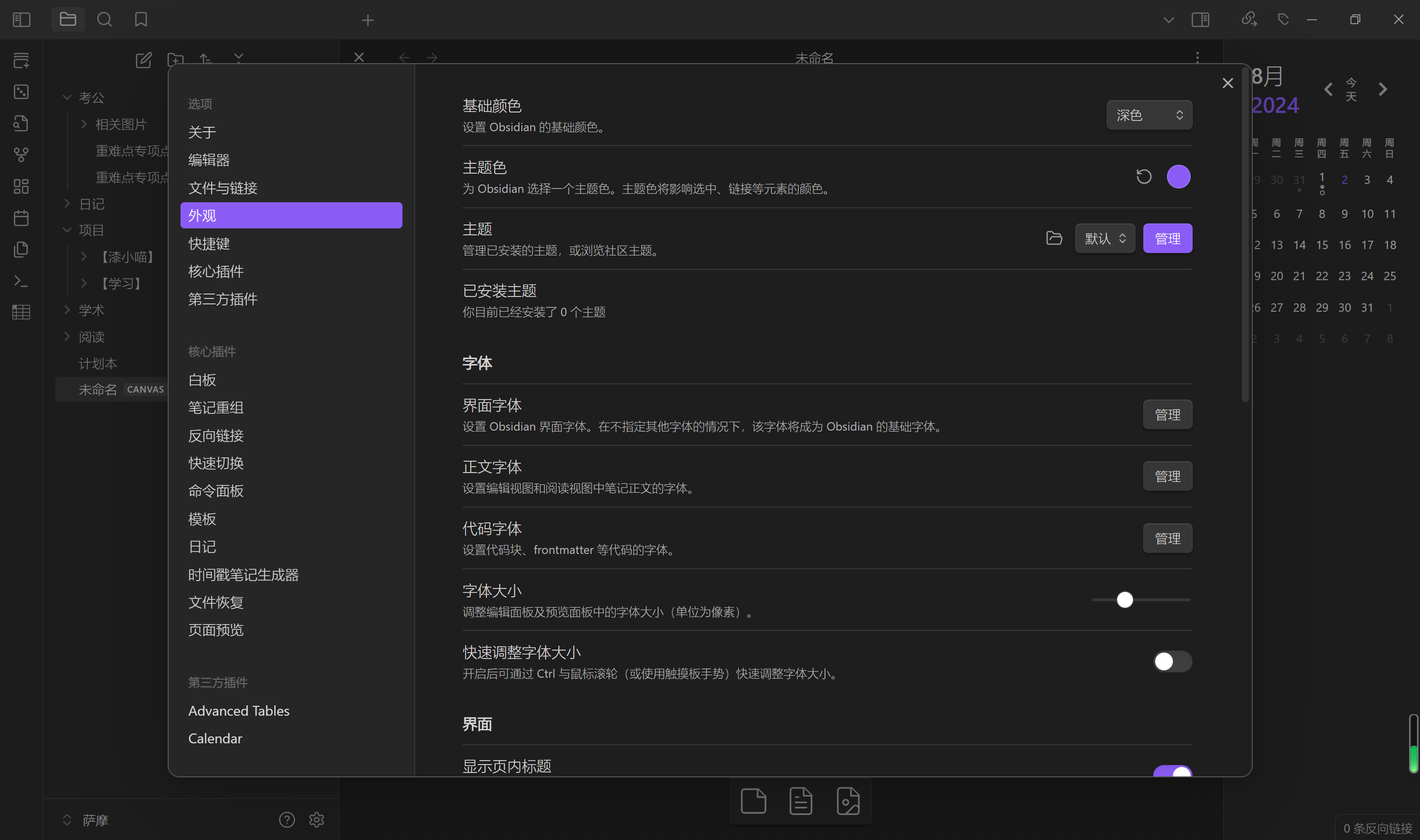Image resolution: width=1420 pixels, height=840 pixels.
Task: Open Advanced Tables plugin settings
Action: [239, 710]
